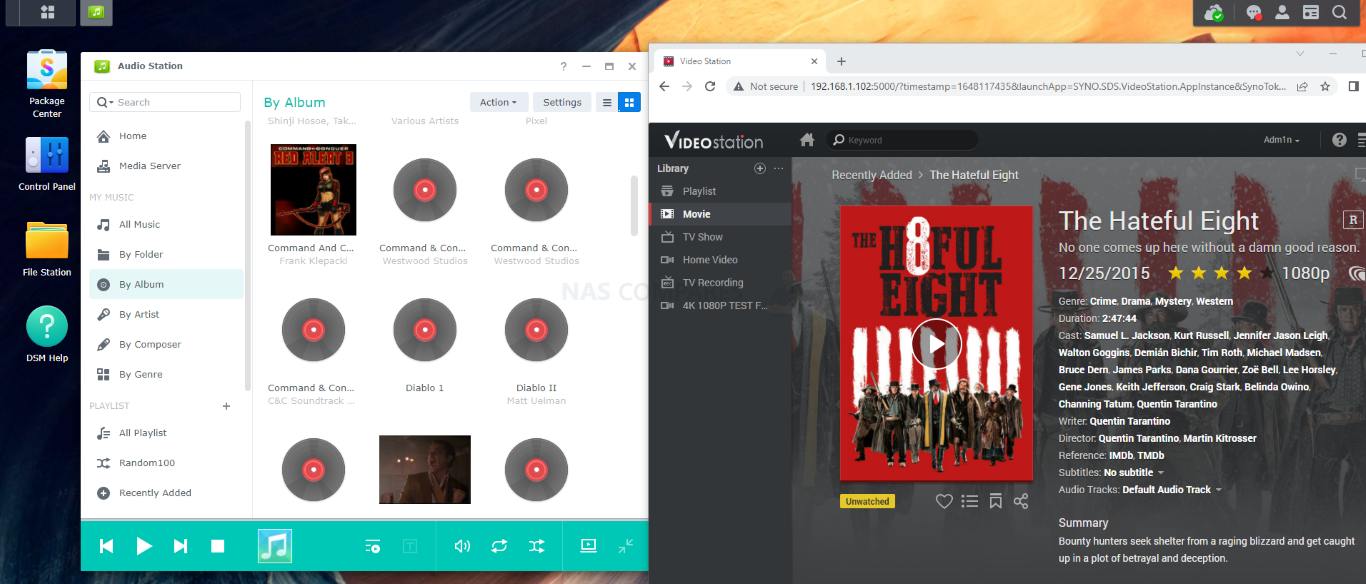This screenshot has width=1366, height=584.
Task: Play music in Audio Station
Action: [144, 546]
